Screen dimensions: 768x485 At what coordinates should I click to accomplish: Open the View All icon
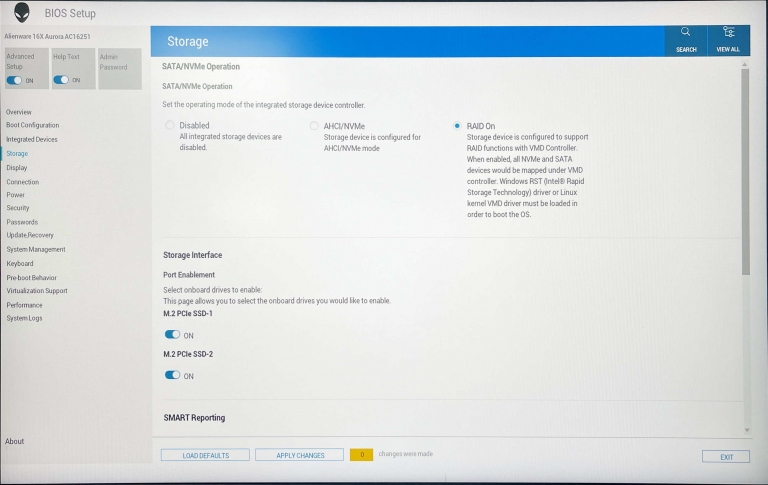coord(727,33)
